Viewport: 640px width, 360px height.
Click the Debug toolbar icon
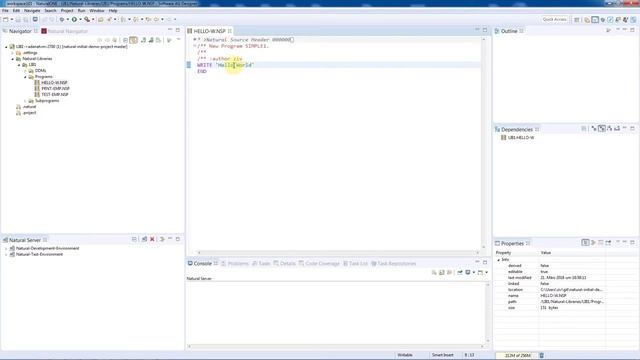coord(62,20)
